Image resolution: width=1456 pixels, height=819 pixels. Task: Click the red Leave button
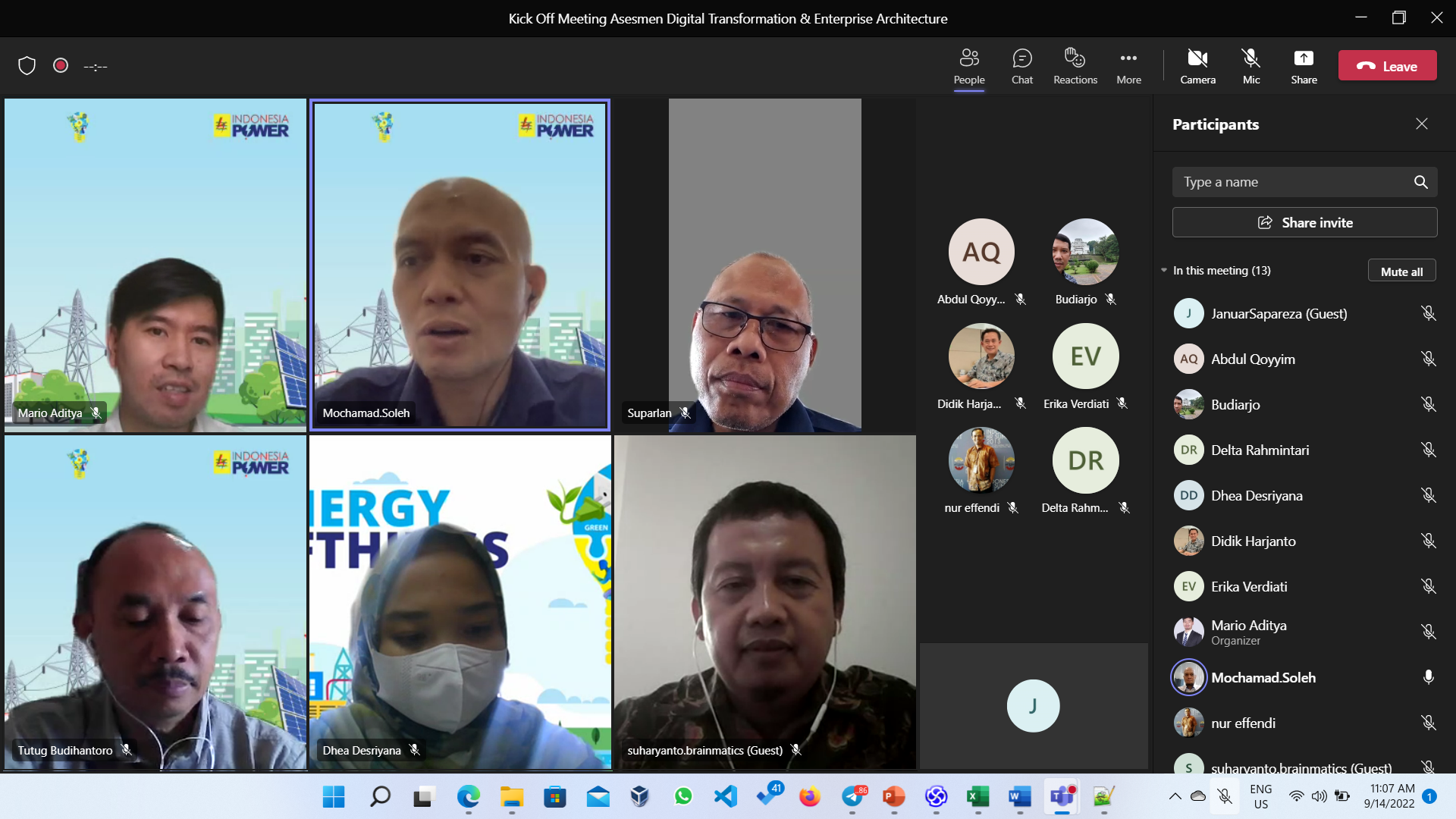pos(1387,66)
